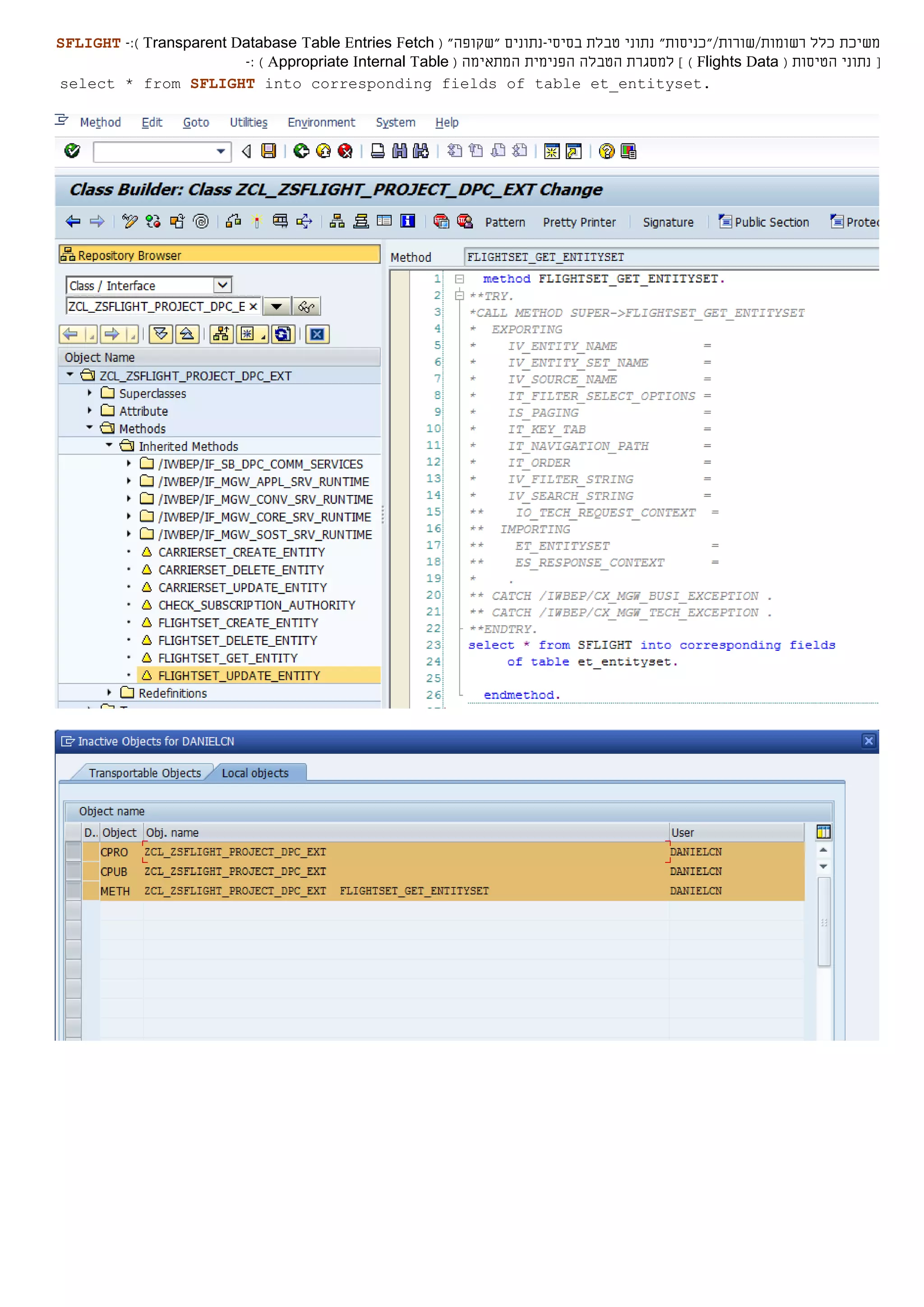Viewport: 924px width, 1307px height.
Task: Collapse the Inherited Methods node
Action: (109, 446)
